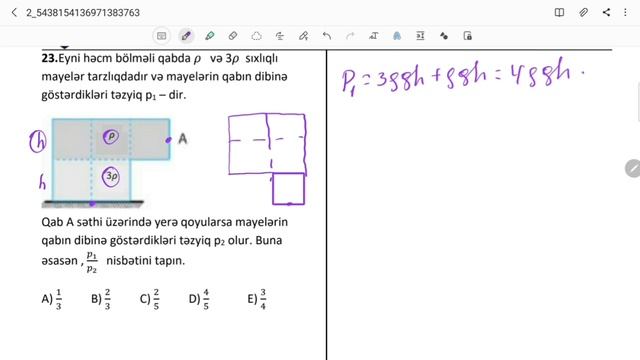Open the insert space tool

[x=420, y=36]
